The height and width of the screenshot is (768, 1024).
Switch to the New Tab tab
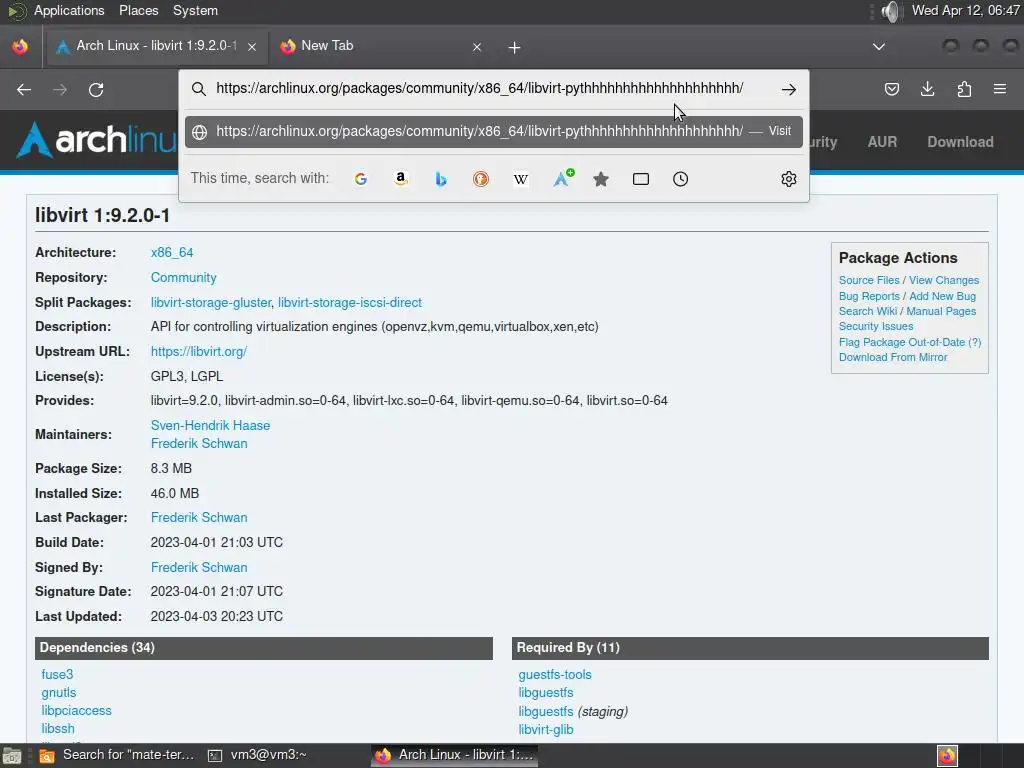tap(381, 46)
